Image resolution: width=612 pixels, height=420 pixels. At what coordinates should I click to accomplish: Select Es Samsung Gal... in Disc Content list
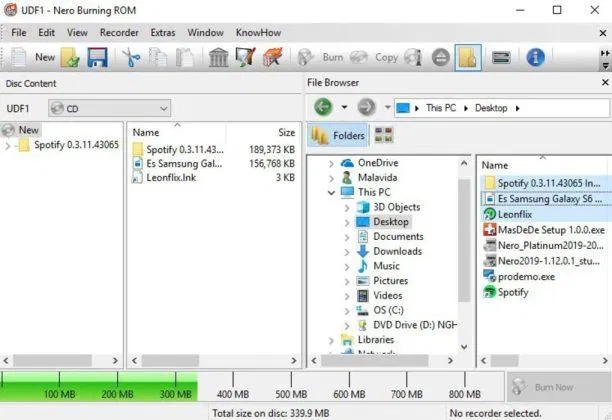tap(184, 164)
